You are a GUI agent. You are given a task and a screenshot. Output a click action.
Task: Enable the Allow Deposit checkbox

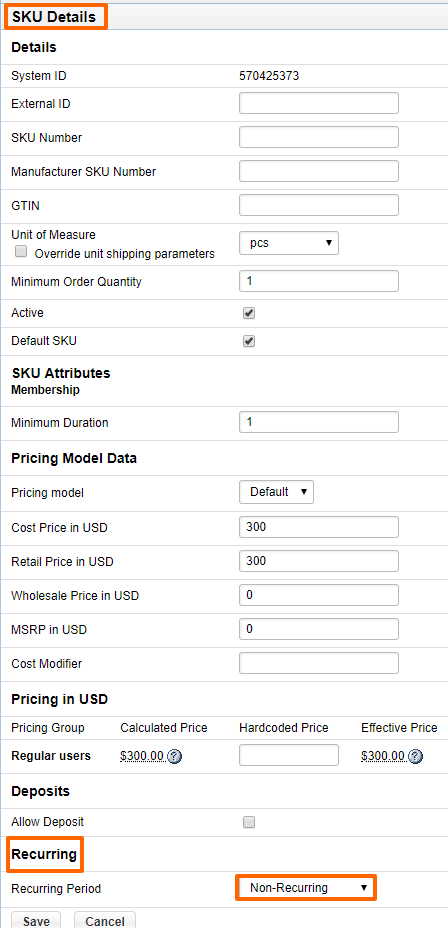pyautogui.click(x=249, y=822)
